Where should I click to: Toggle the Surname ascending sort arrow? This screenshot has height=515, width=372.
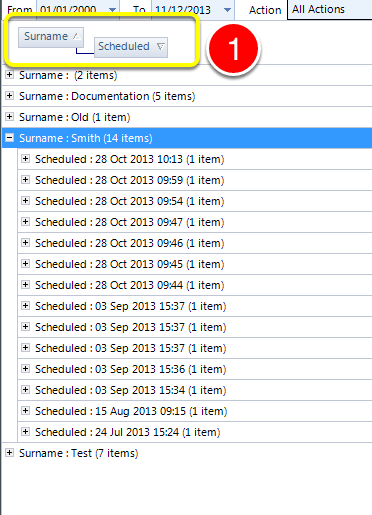[x=76, y=36]
